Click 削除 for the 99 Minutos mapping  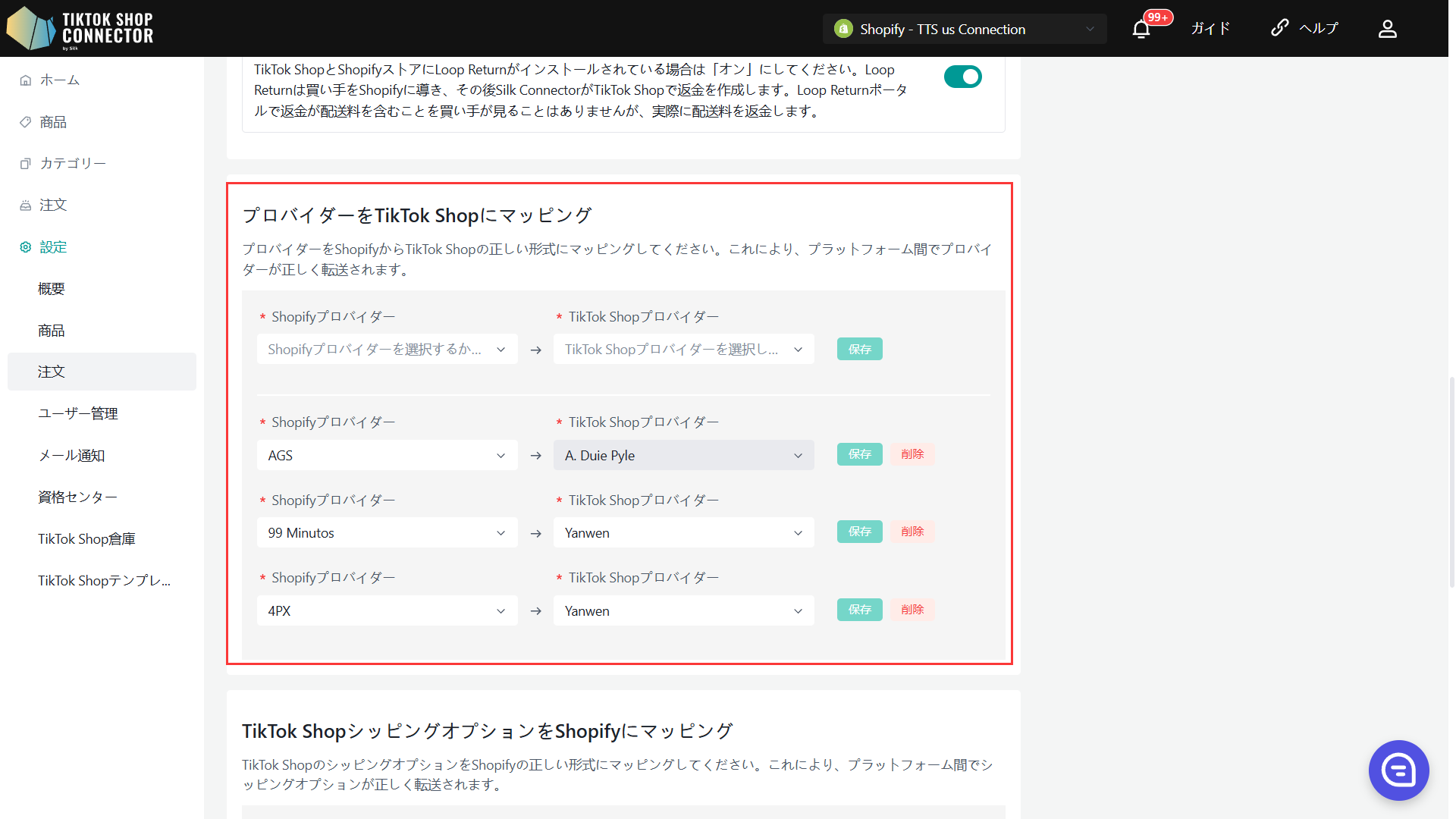[x=912, y=532]
